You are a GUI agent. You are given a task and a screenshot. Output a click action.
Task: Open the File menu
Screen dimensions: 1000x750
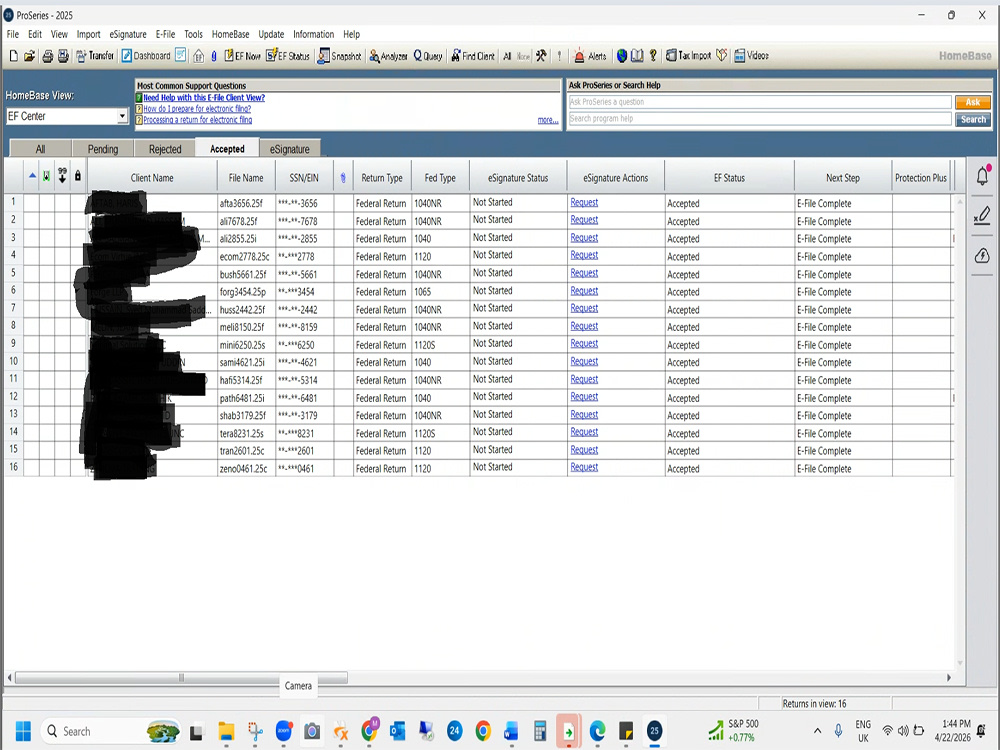tap(13, 34)
